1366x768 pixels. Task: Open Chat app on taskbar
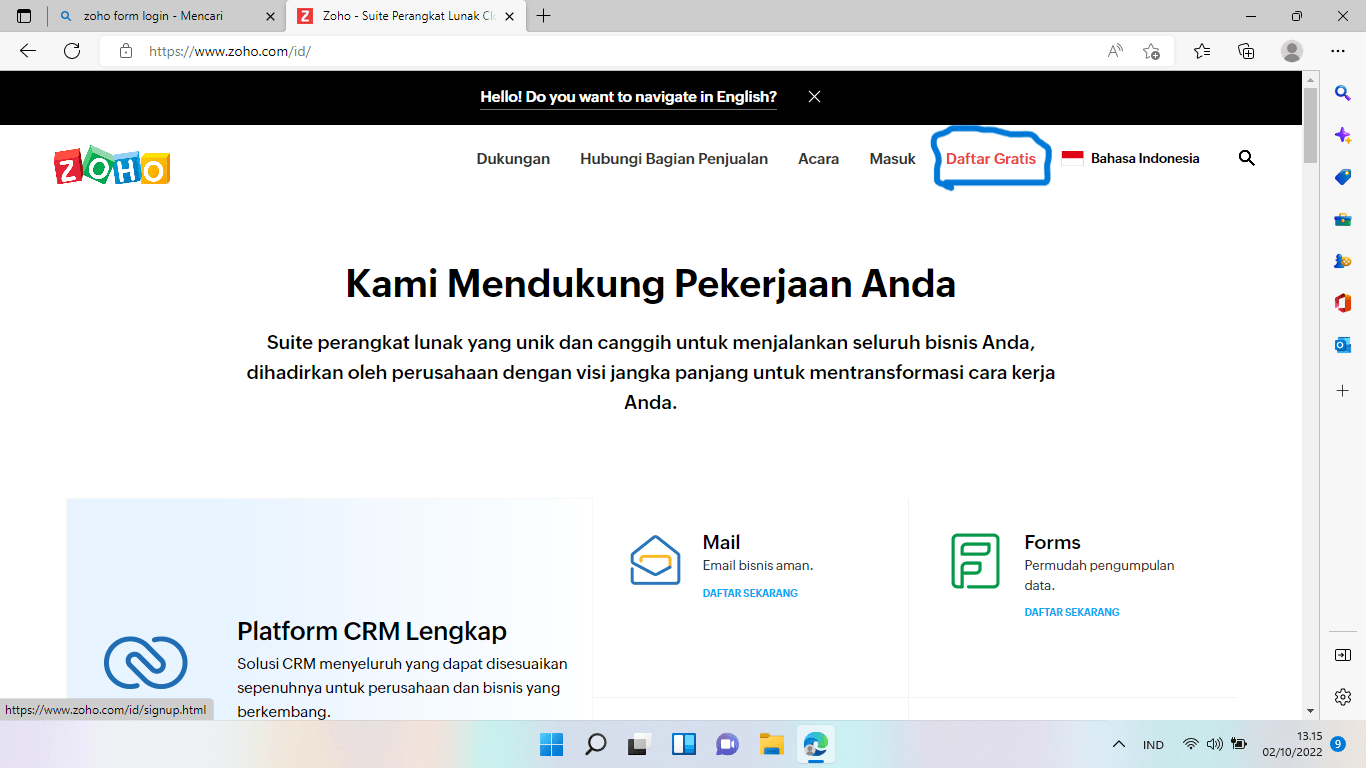pyautogui.click(x=727, y=744)
